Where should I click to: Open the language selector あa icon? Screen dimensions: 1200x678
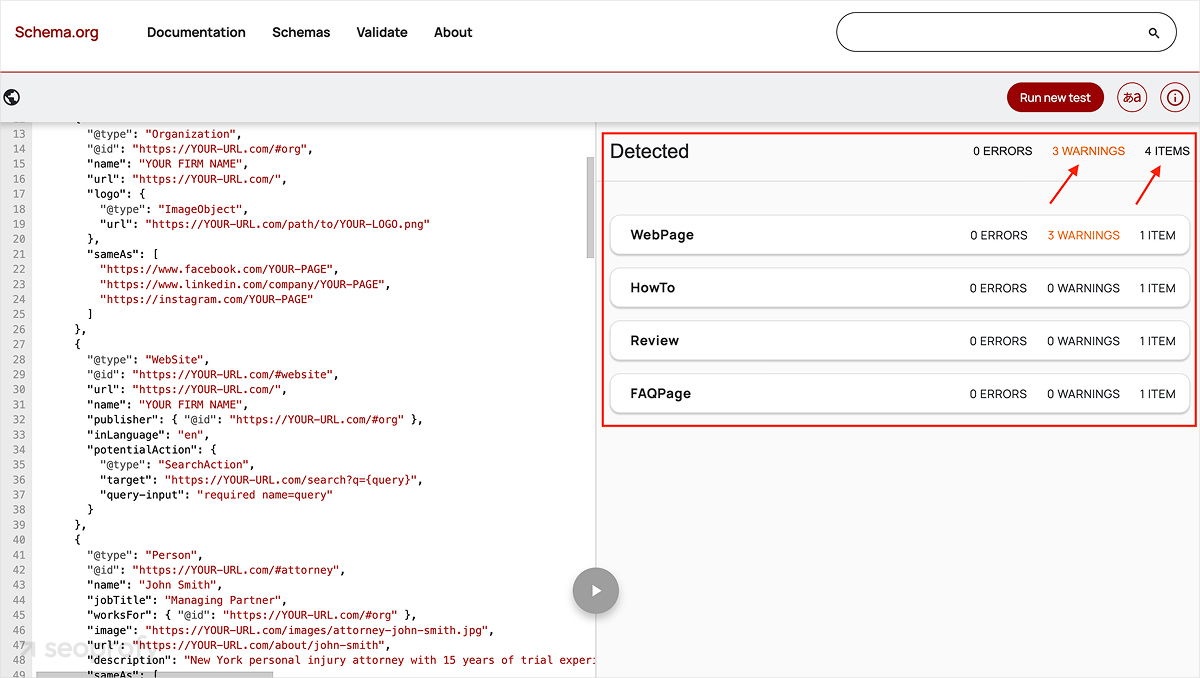[1131, 97]
